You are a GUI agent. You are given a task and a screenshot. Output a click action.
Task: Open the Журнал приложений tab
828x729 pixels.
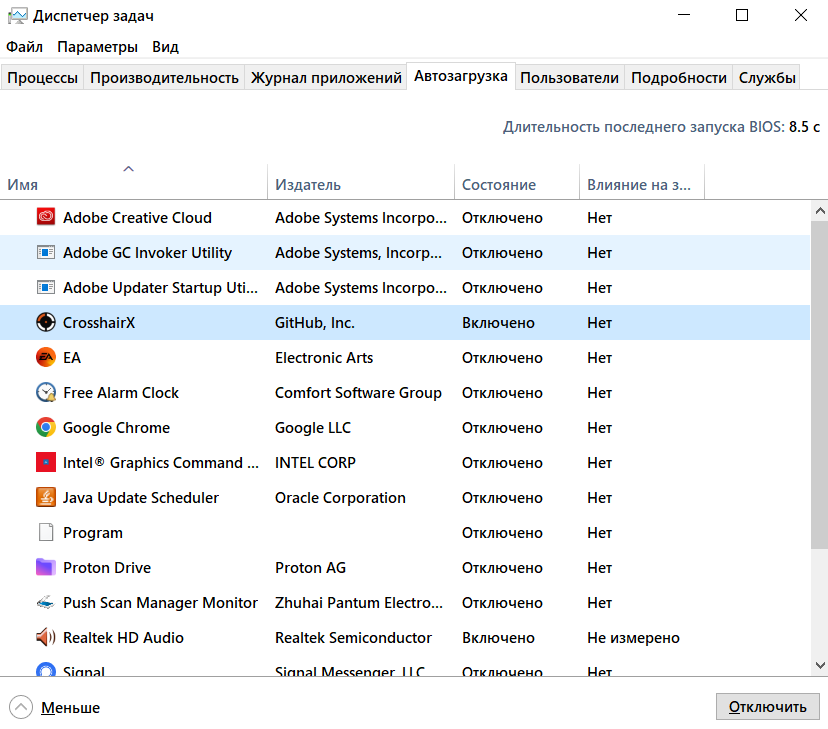click(x=326, y=78)
